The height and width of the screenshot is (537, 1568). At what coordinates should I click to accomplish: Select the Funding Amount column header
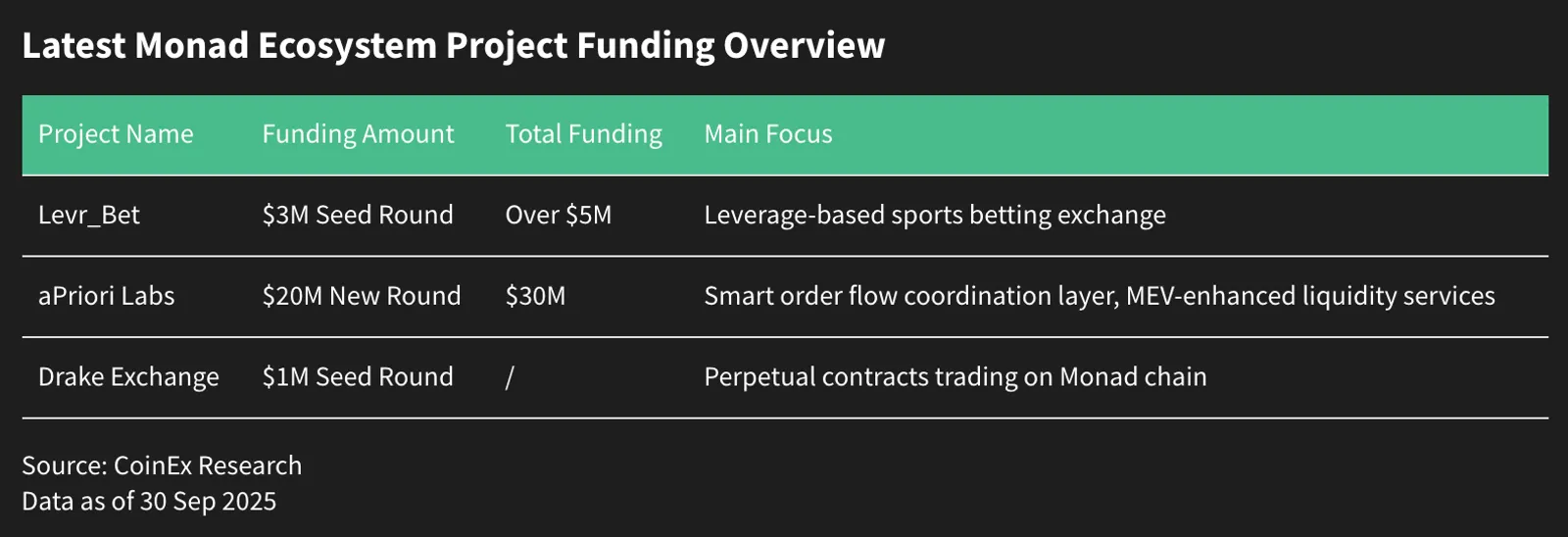click(358, 134)
